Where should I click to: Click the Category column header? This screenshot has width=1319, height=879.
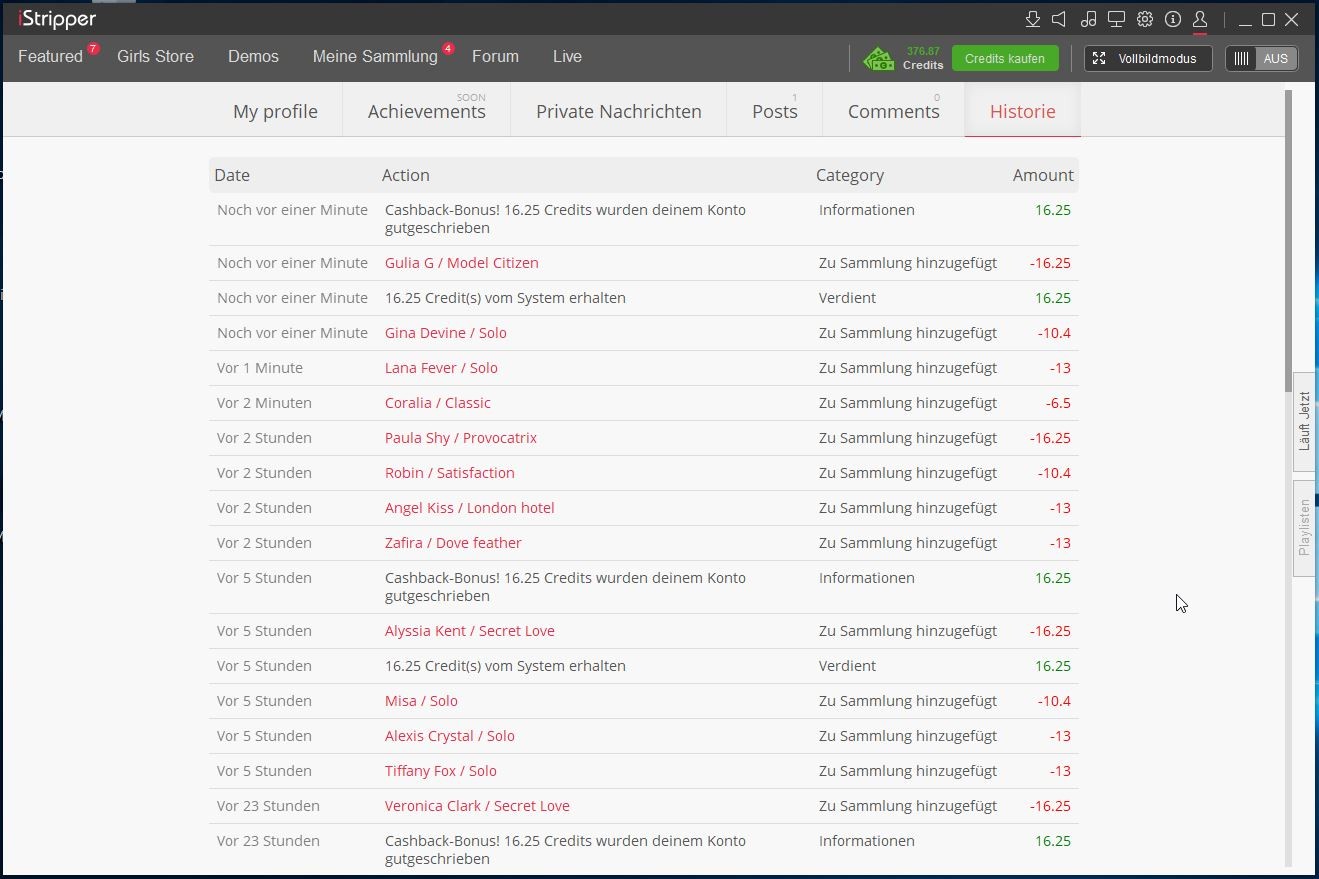point(850,175)
